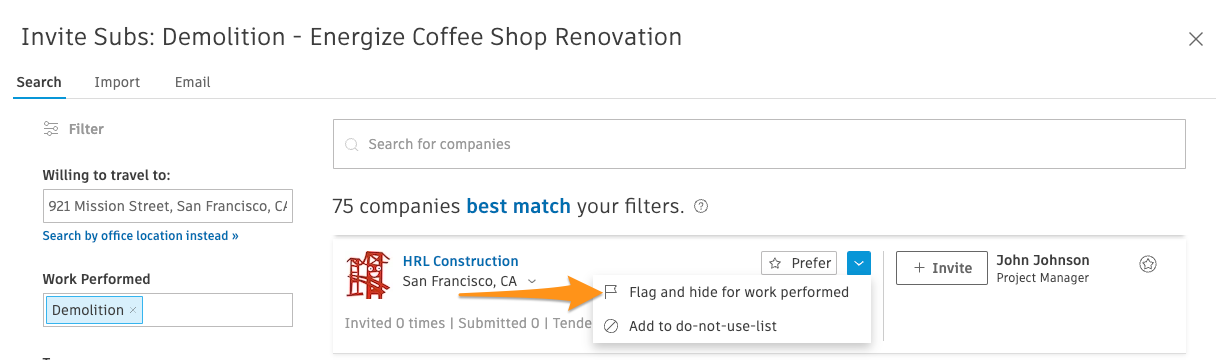The width and height of the screenshot is (1228, 360).
Task: Collapse the blue chevron options dropdown
Action: click(859, 263)
